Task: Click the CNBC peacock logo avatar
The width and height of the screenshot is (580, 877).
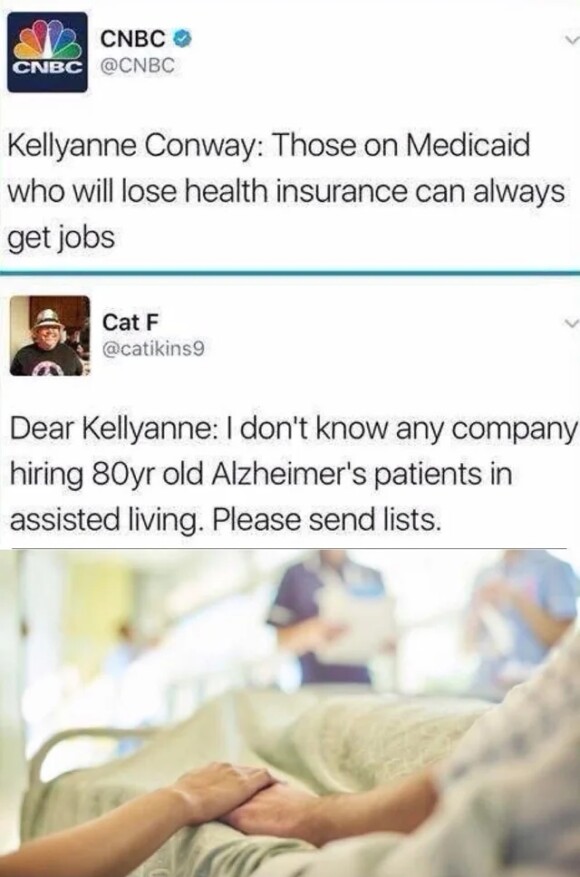Action: (48, 52)
